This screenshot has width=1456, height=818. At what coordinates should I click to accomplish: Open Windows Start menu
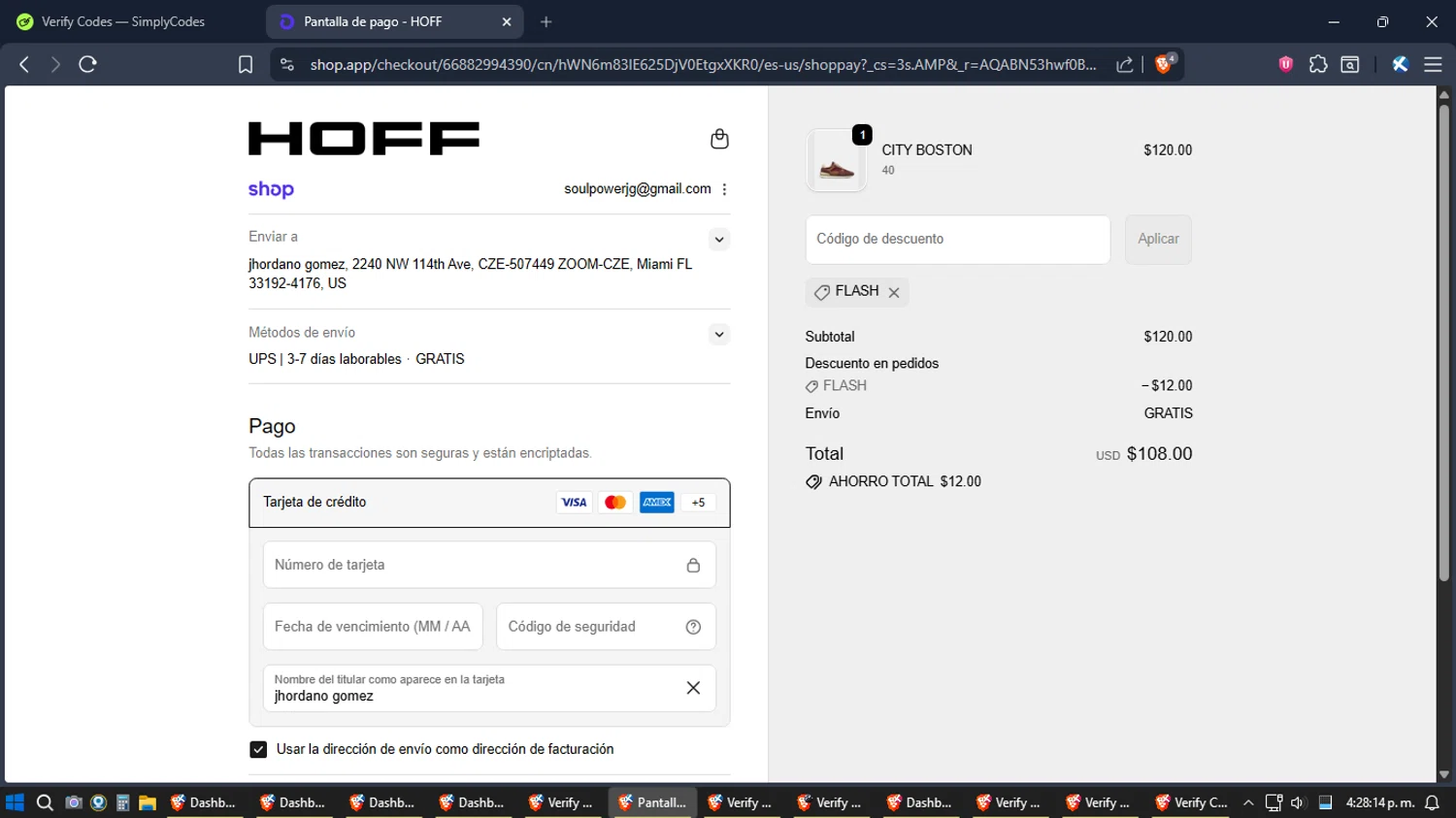coord(15,802)
